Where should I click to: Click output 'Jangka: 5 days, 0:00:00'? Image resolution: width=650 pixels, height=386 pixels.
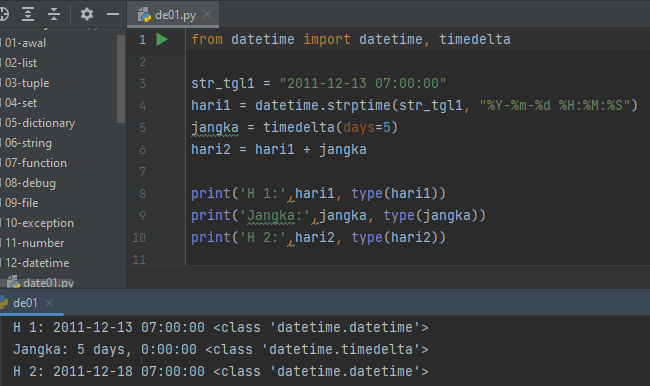point(105,350)
